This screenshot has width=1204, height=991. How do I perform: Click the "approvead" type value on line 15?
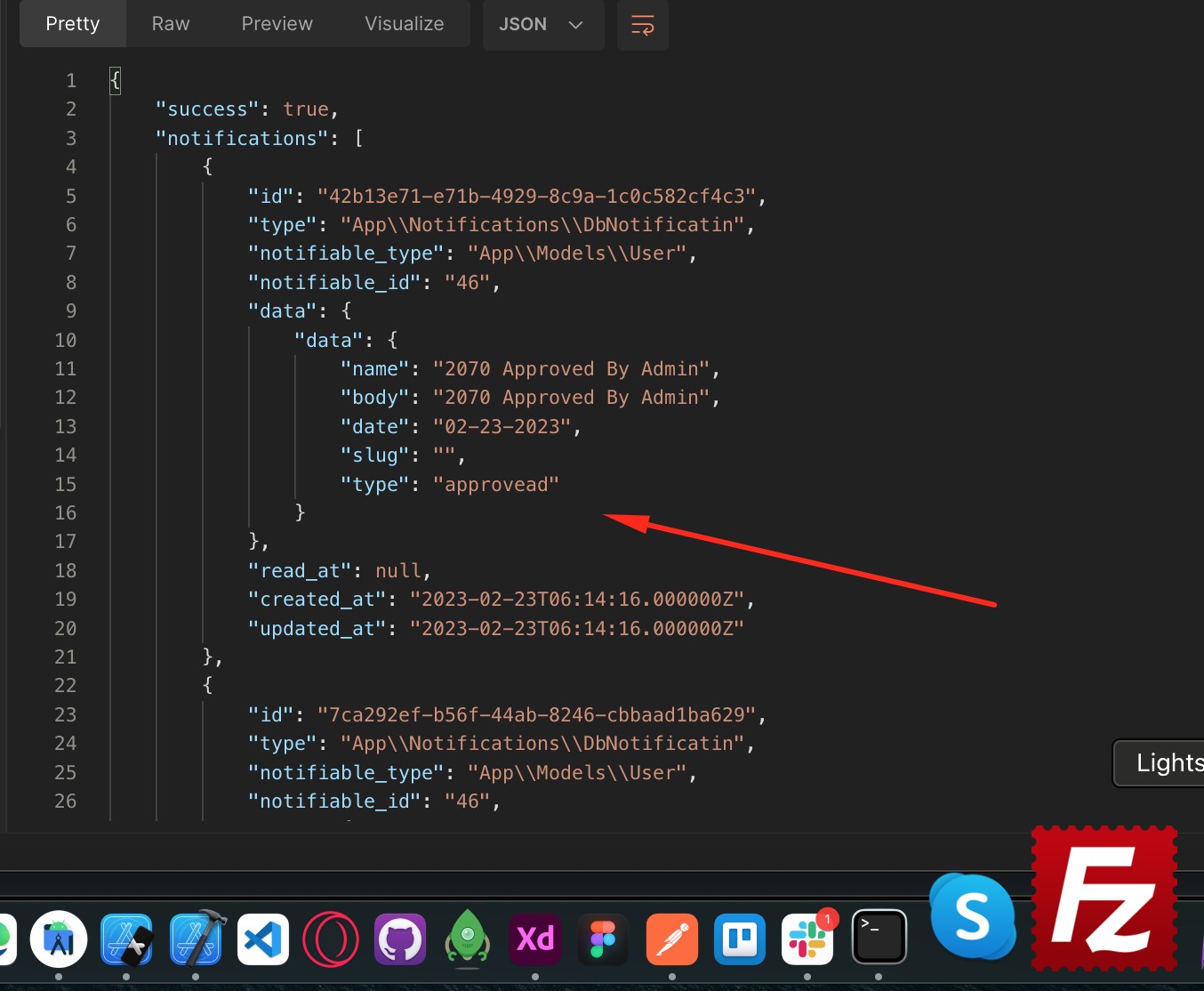(x=495, y=485)
